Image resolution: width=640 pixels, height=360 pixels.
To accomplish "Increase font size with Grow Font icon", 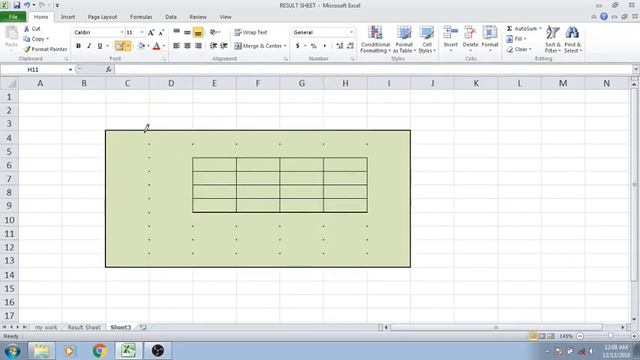I will pyautogui.click(x=151, y=32).
